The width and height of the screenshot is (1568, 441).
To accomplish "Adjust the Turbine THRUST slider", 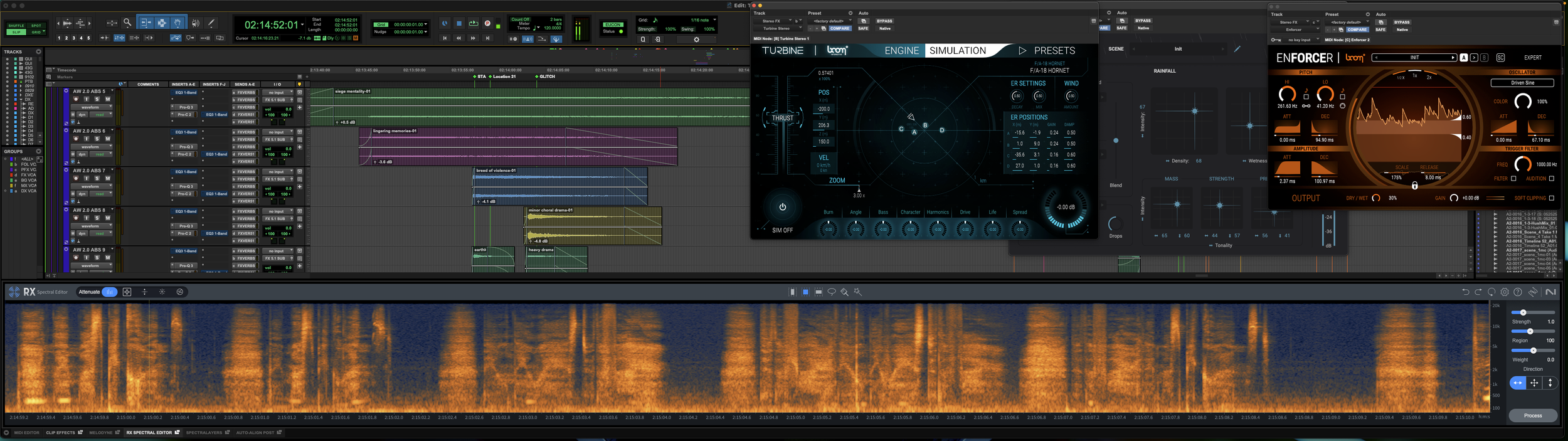I will point(782,118).
